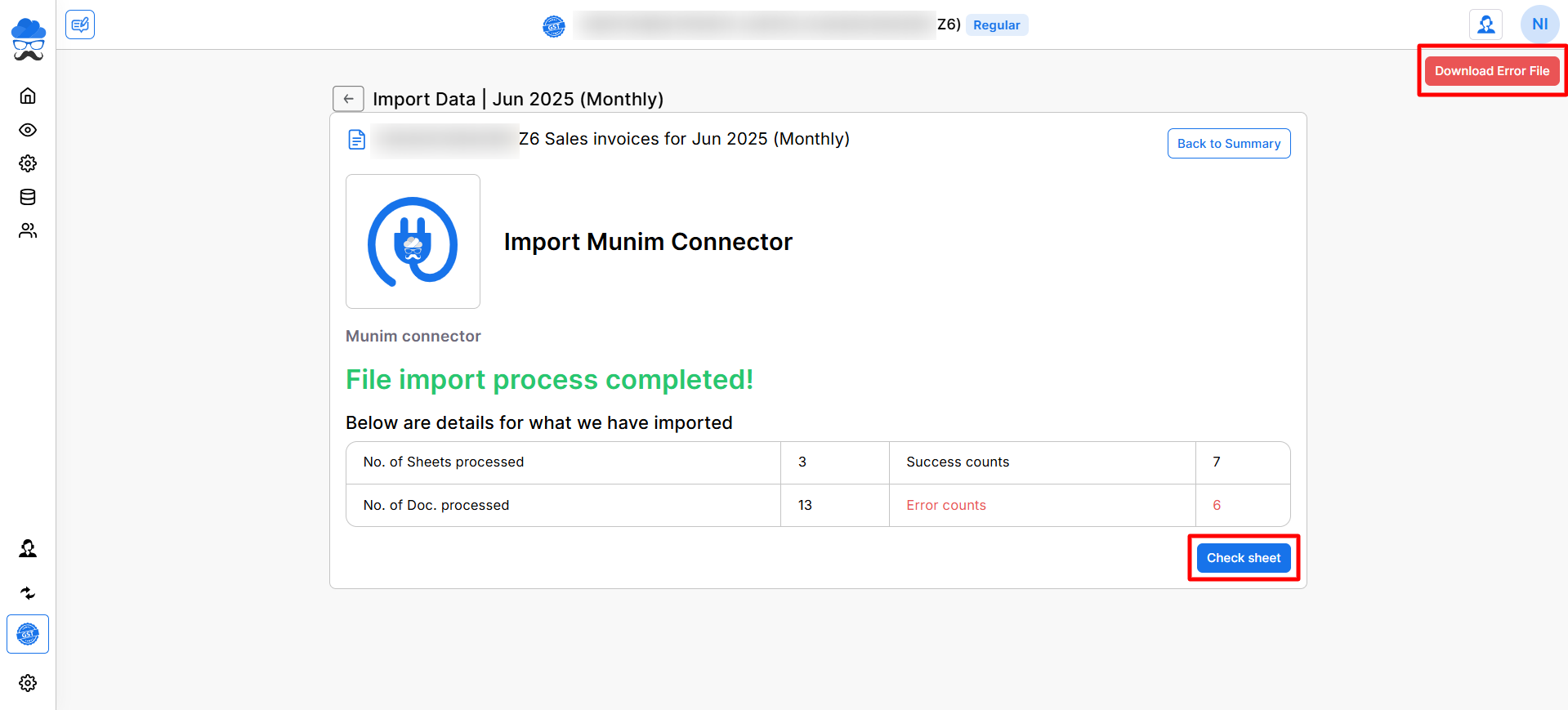Viewport: 1568px width, 710px height.
Task: Click No. of Doc. processed cell
Action: click(564, 506)
